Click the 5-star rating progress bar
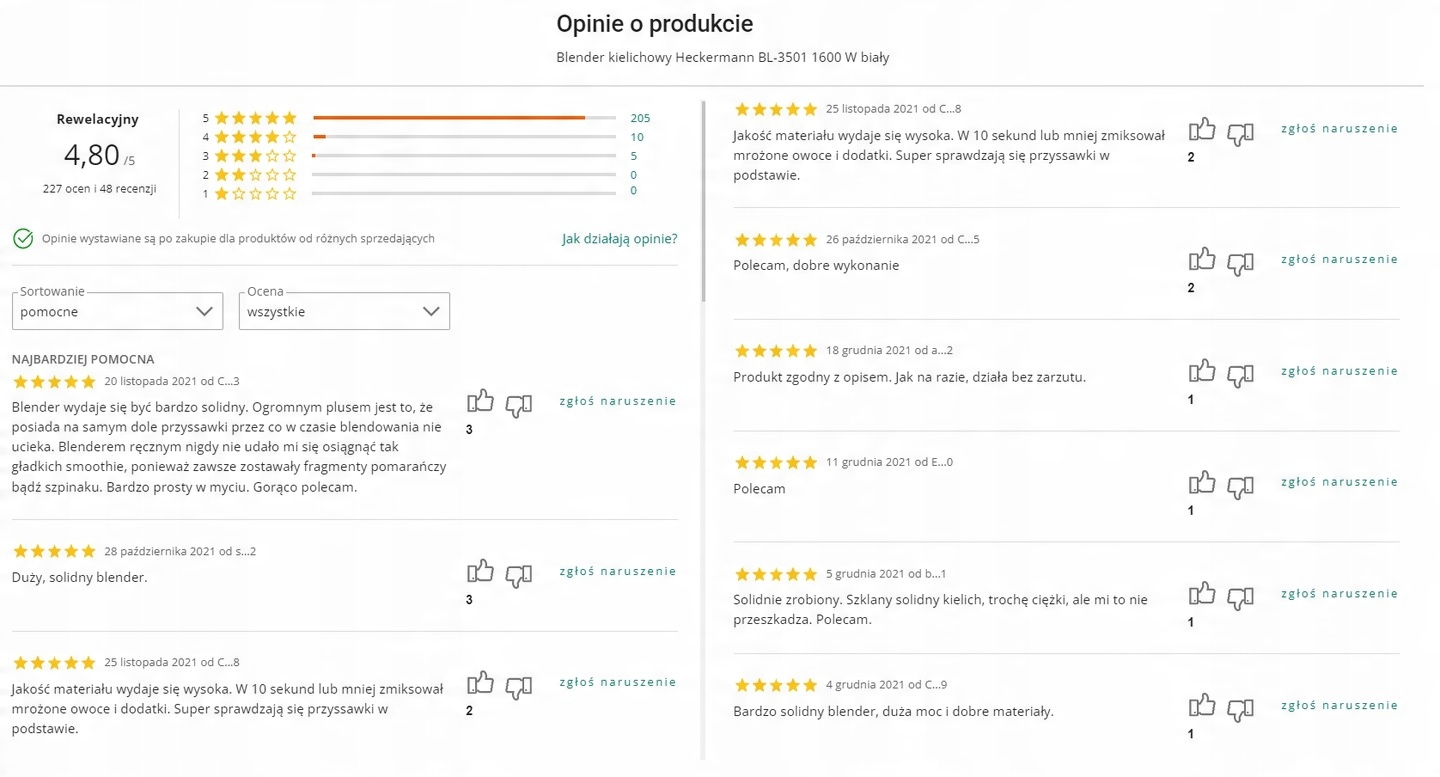Viewport: 1440px width, 777px height. 464,118
